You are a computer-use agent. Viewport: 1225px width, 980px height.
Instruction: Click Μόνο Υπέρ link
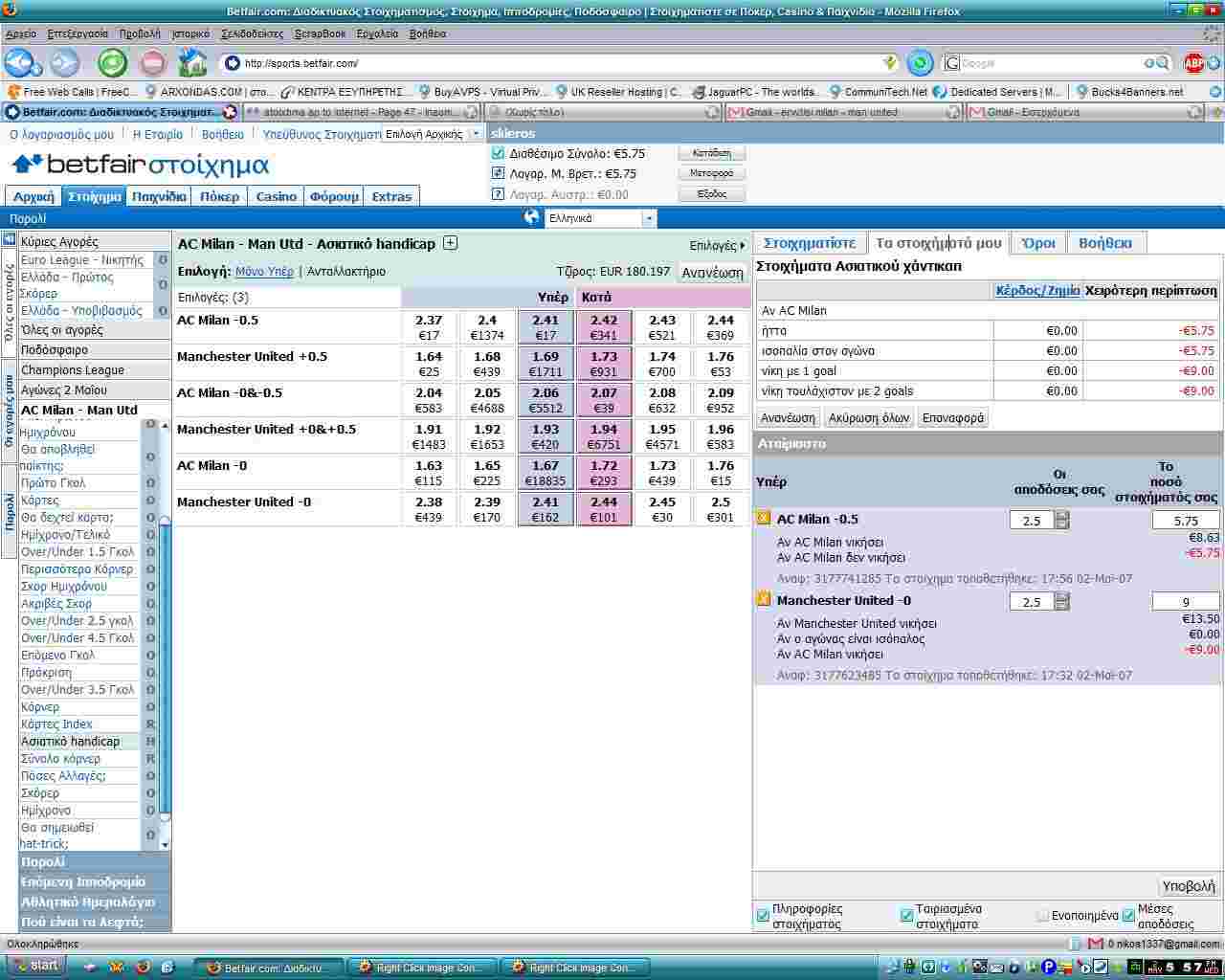(x=264, y=272)
